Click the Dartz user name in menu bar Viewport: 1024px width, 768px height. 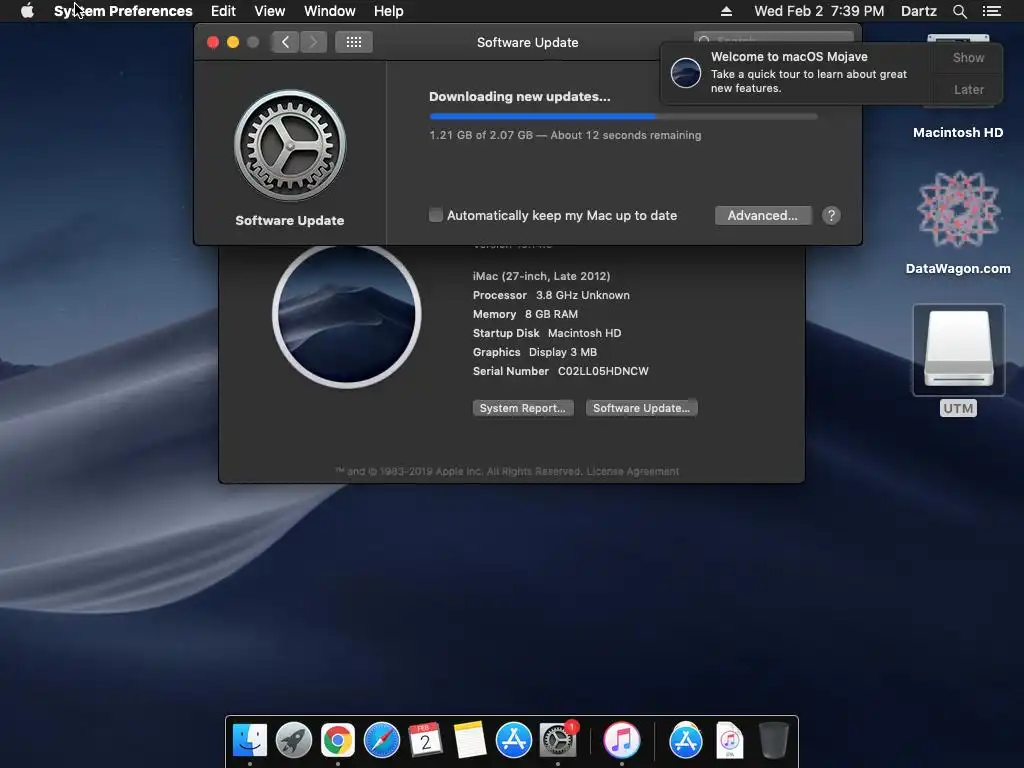(x=918, y=11)
